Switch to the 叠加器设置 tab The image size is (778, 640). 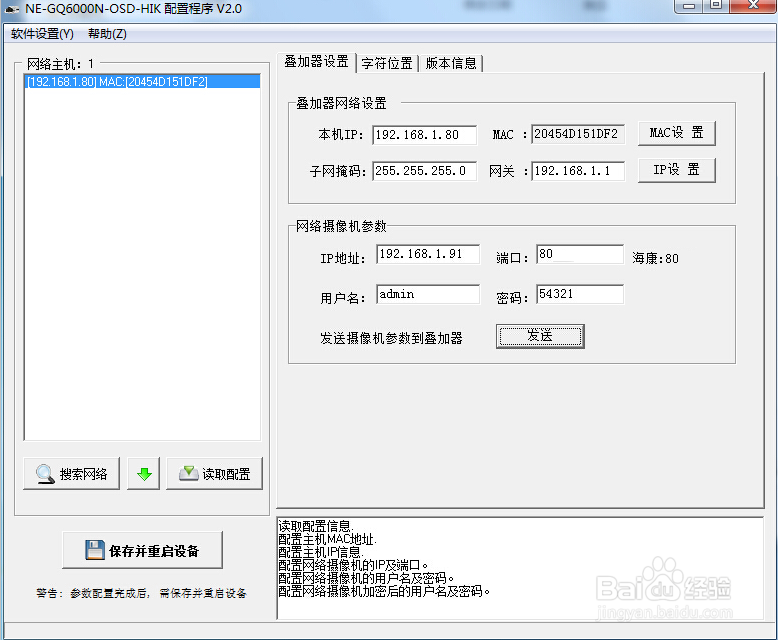(317, 62)
